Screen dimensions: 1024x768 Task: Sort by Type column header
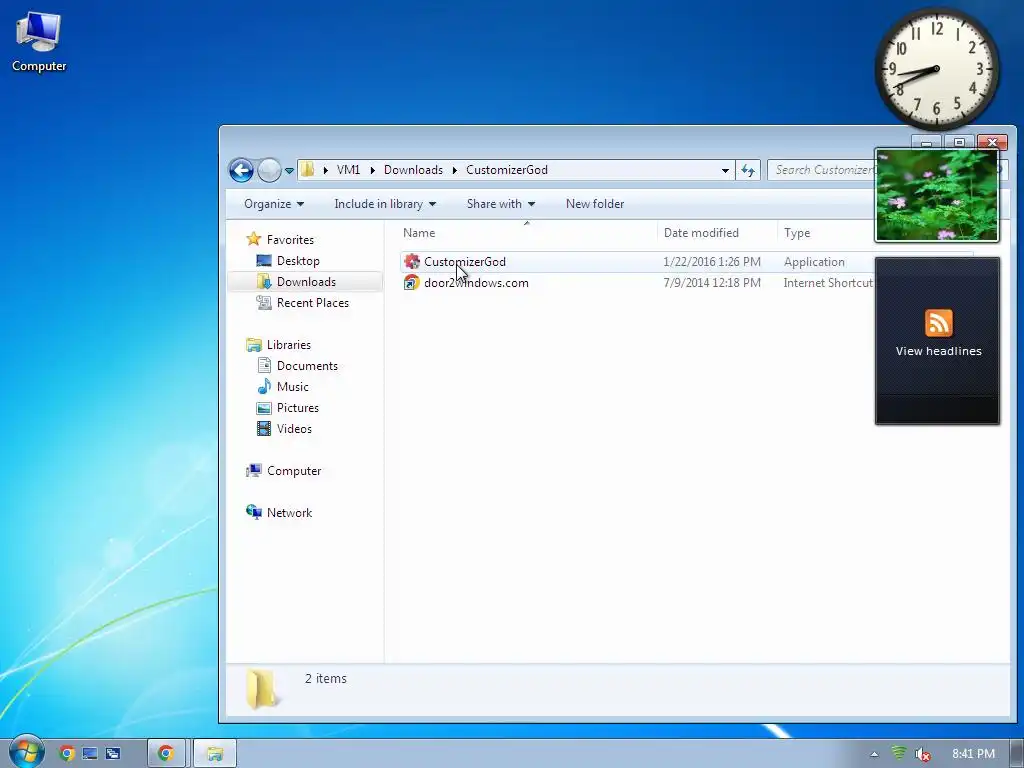click(797, 232)
